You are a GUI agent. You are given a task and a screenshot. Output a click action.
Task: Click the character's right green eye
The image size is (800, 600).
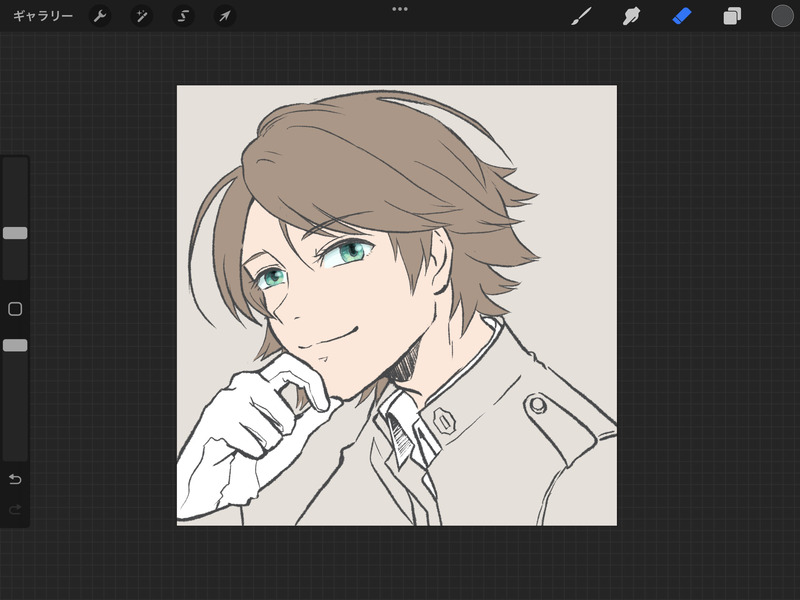tap(272, 278)
